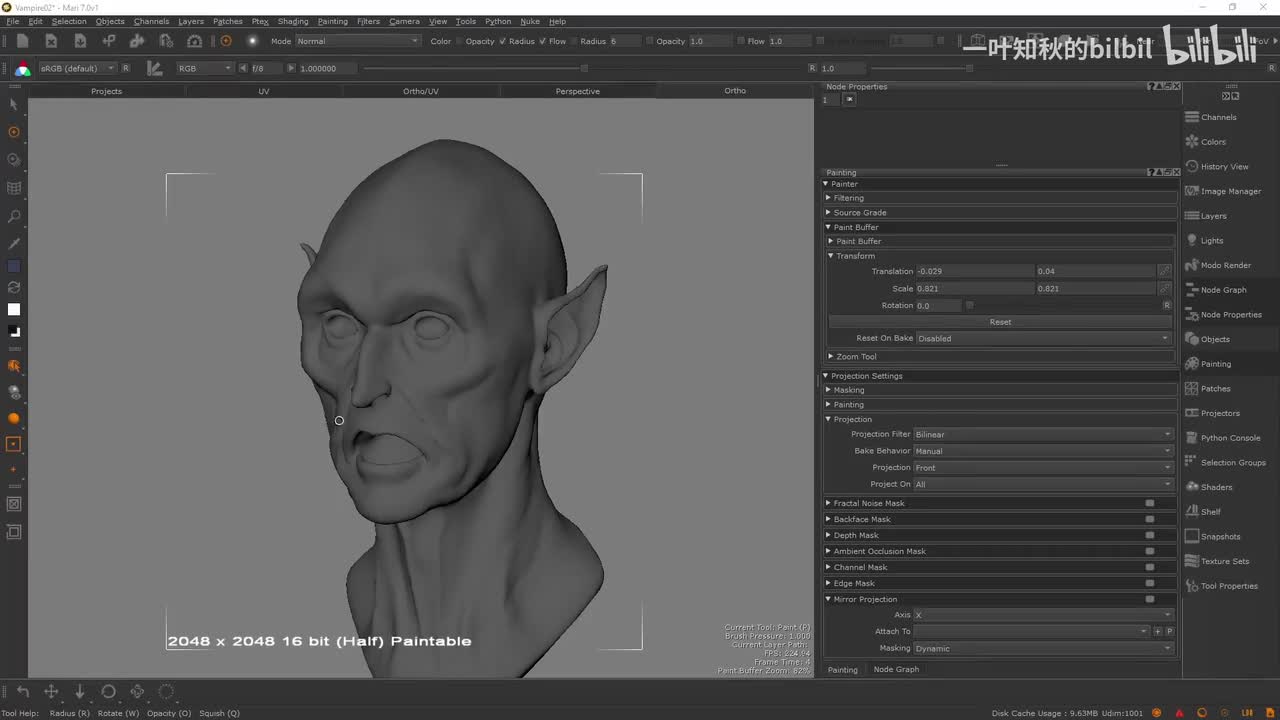
Task: Open the Layers palette icon
Action: [1192, 216]
